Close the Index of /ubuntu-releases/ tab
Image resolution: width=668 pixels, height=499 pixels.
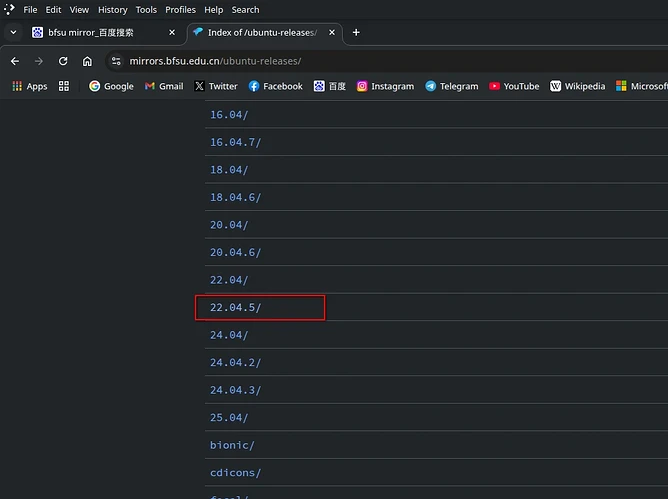click(331, 32)
